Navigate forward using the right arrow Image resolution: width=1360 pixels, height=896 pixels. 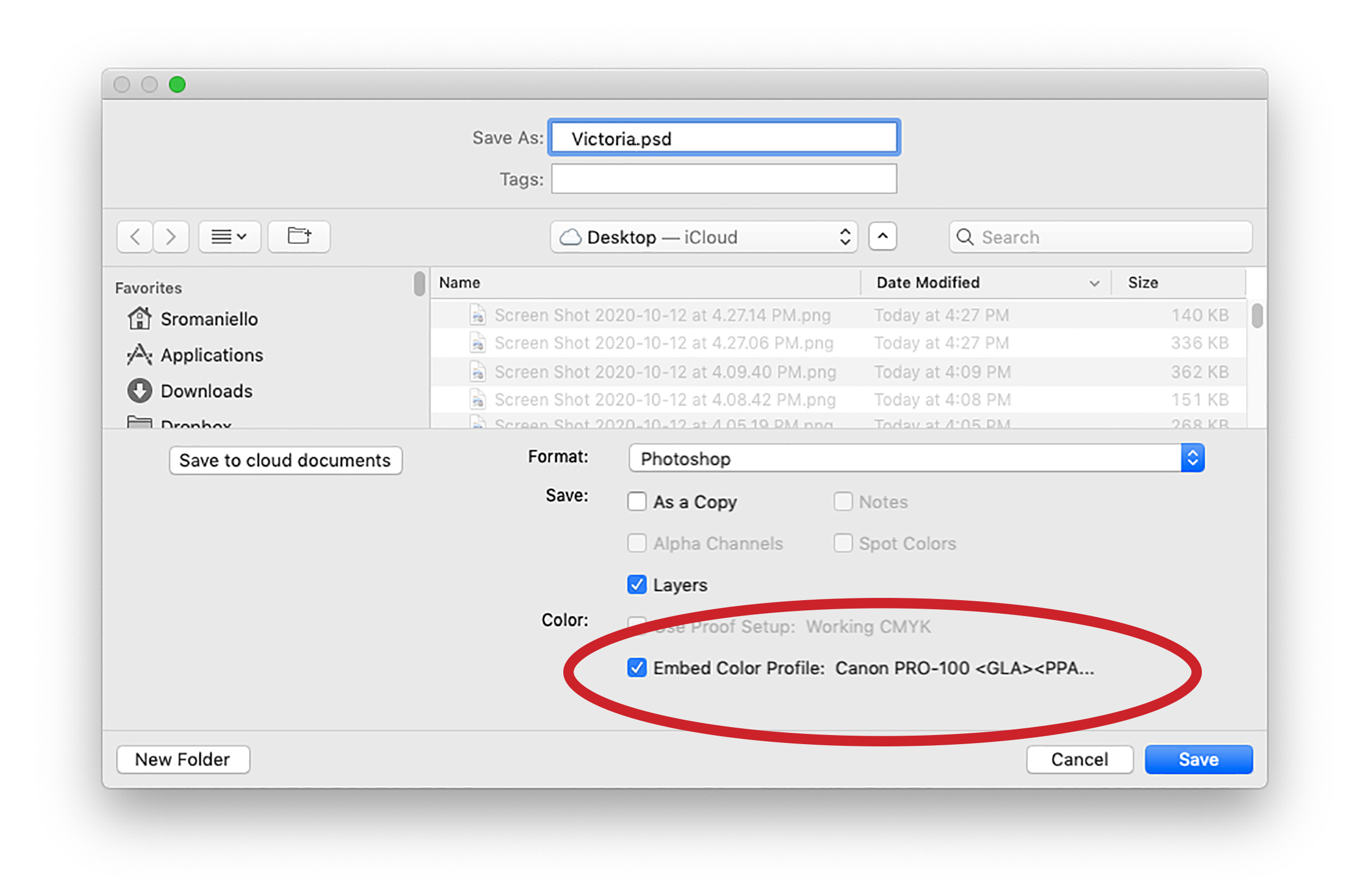[x=171, y=236]
